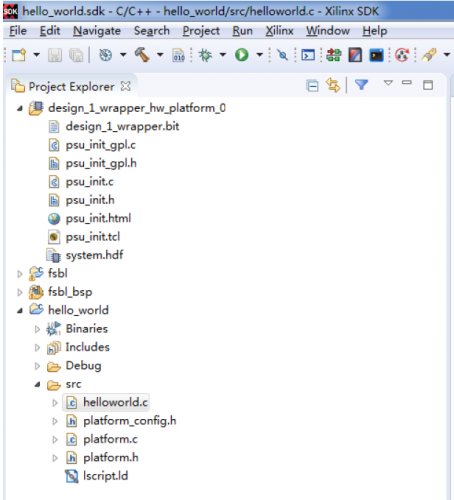Open the Debug dropdown arrow

pyautogui.click(x=223, y=55)
